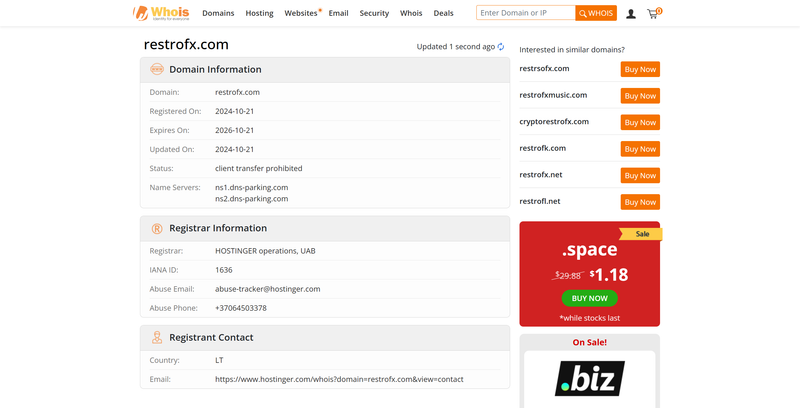Click similar domain restrofk.com
This screenshot has height=408, width=800.
pyautogui.click(x=542, y=148)
